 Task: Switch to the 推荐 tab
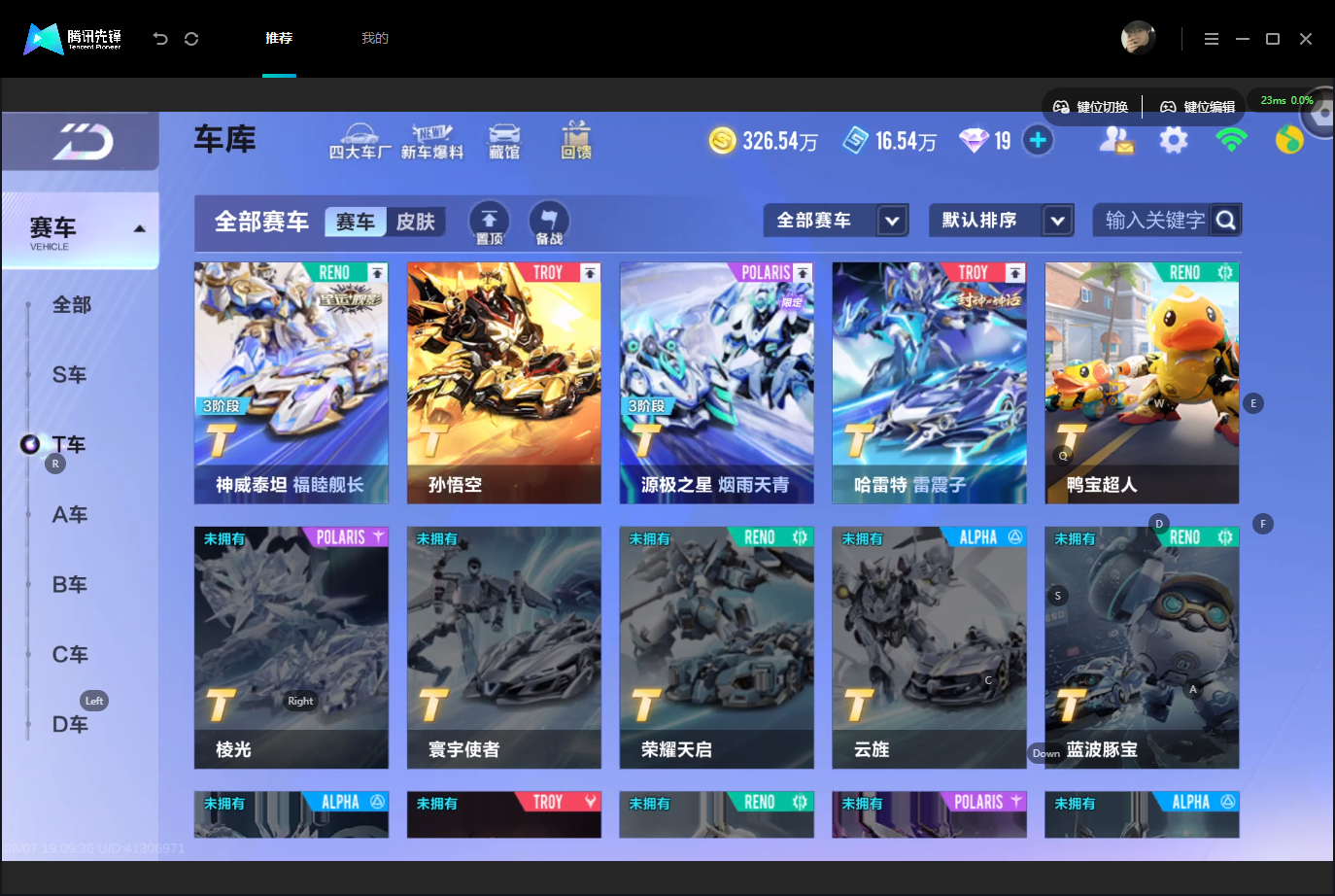279,39
